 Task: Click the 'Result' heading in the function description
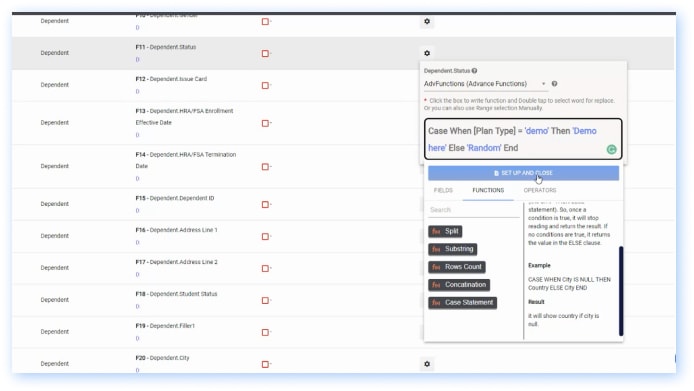pyautogui.click(x=536, y=302)
